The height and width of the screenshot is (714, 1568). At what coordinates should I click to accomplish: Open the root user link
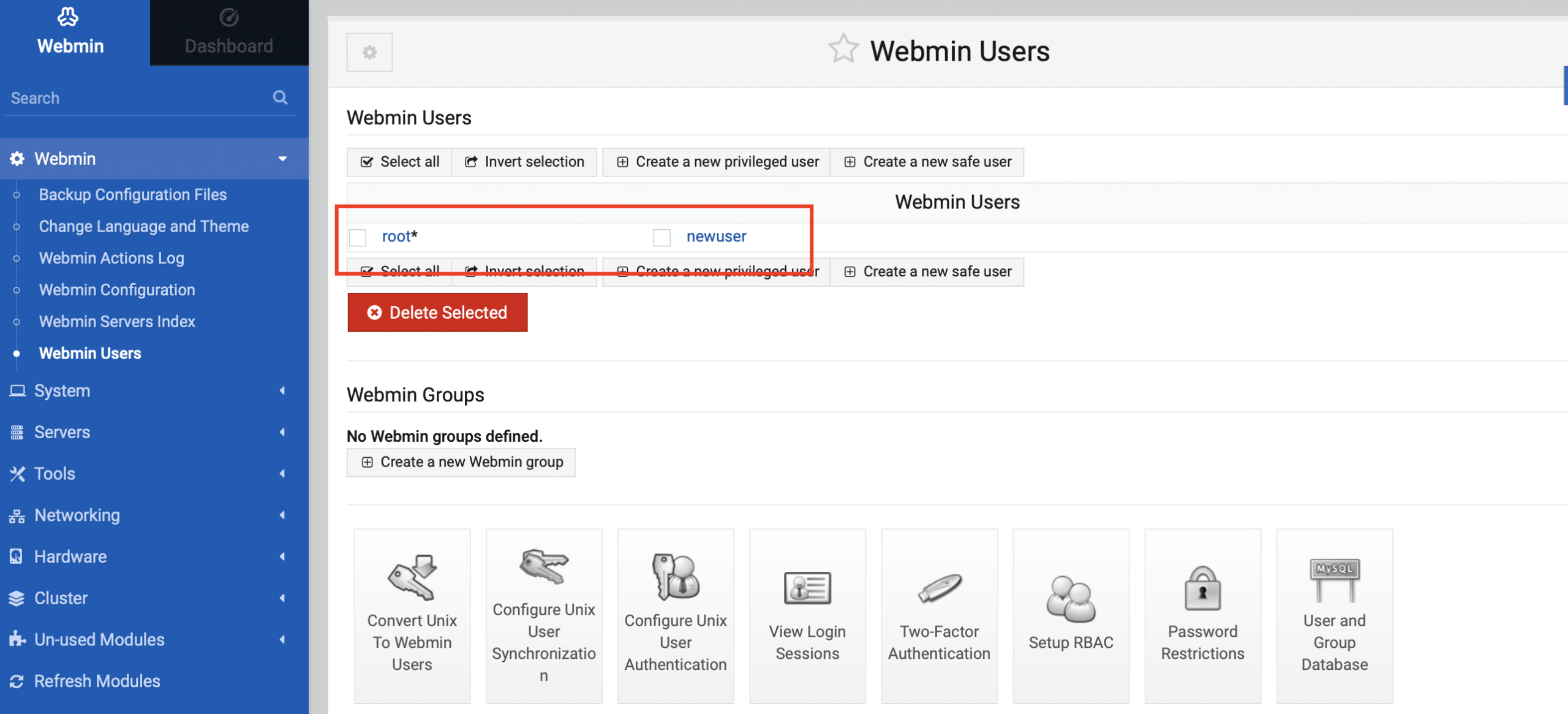[x=396, y=237]
